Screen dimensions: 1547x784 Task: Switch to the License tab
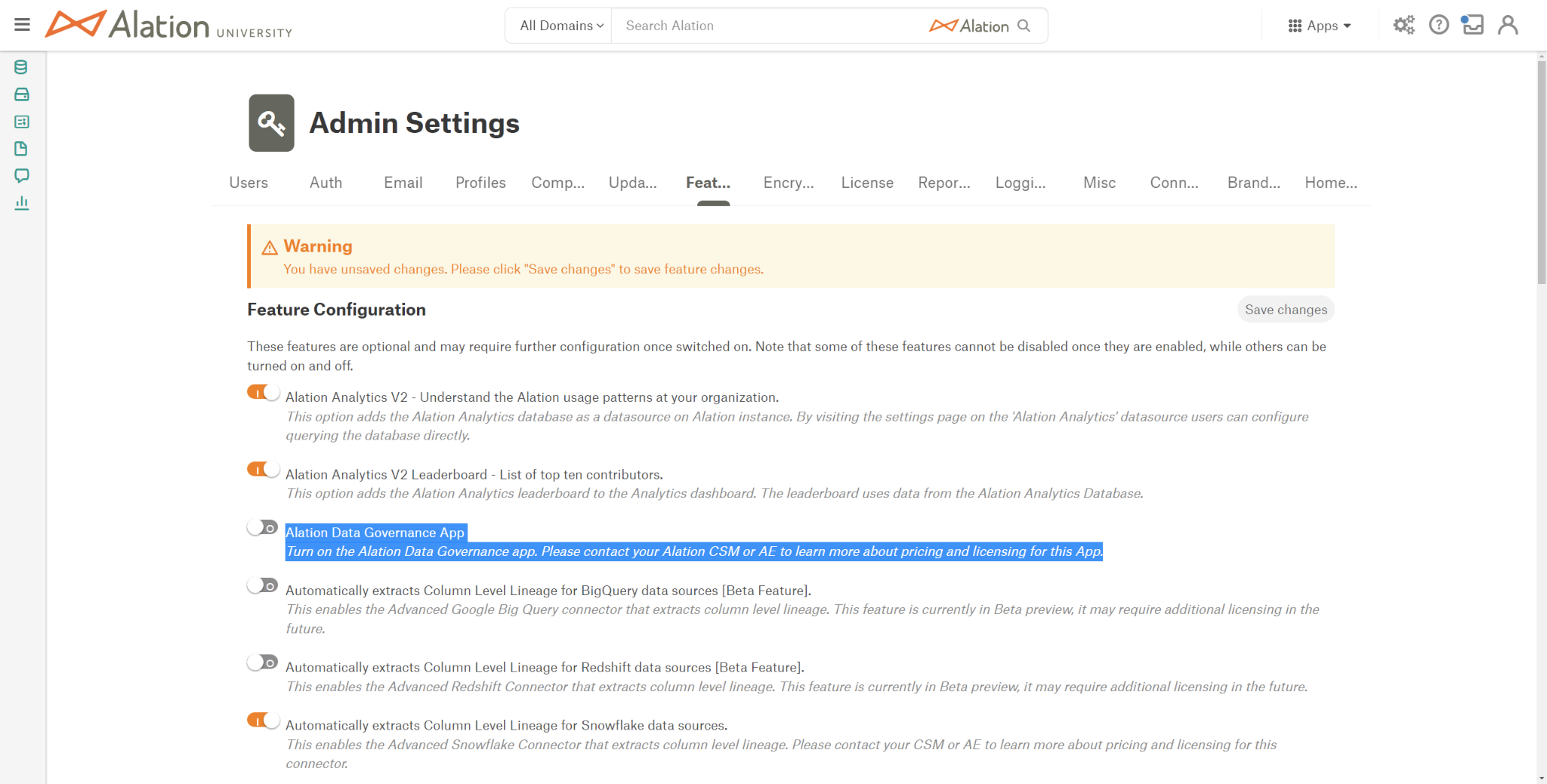point(867,183)
